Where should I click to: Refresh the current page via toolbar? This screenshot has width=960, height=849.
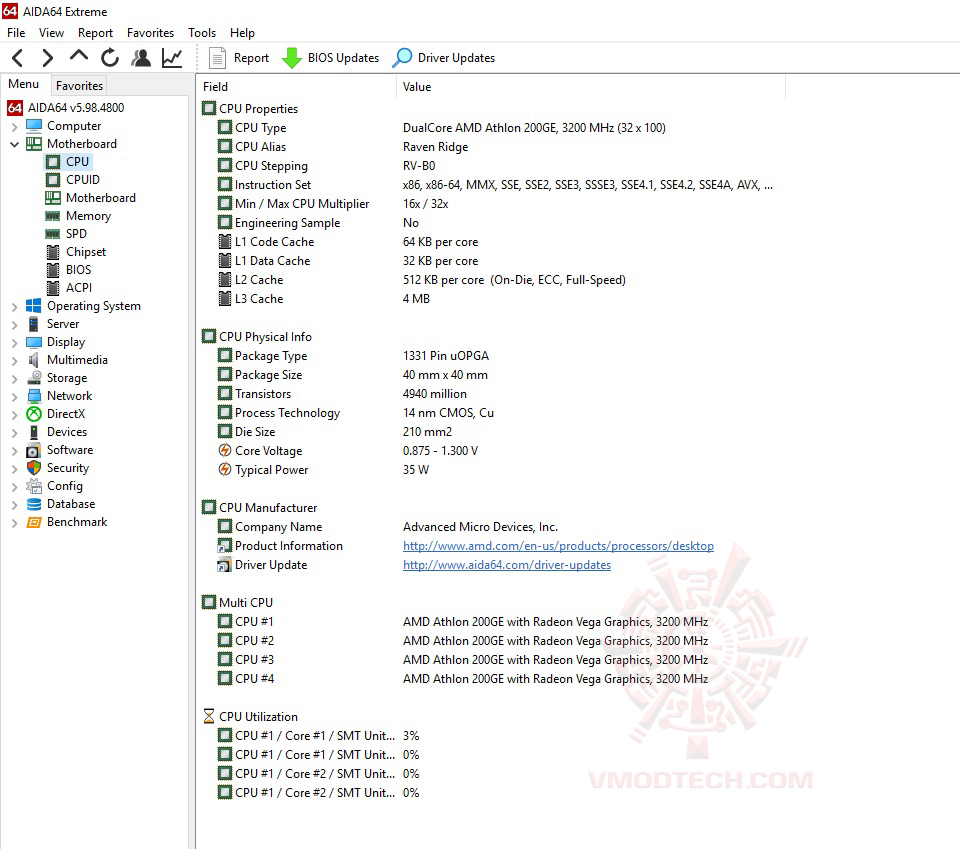pos(110,58)
